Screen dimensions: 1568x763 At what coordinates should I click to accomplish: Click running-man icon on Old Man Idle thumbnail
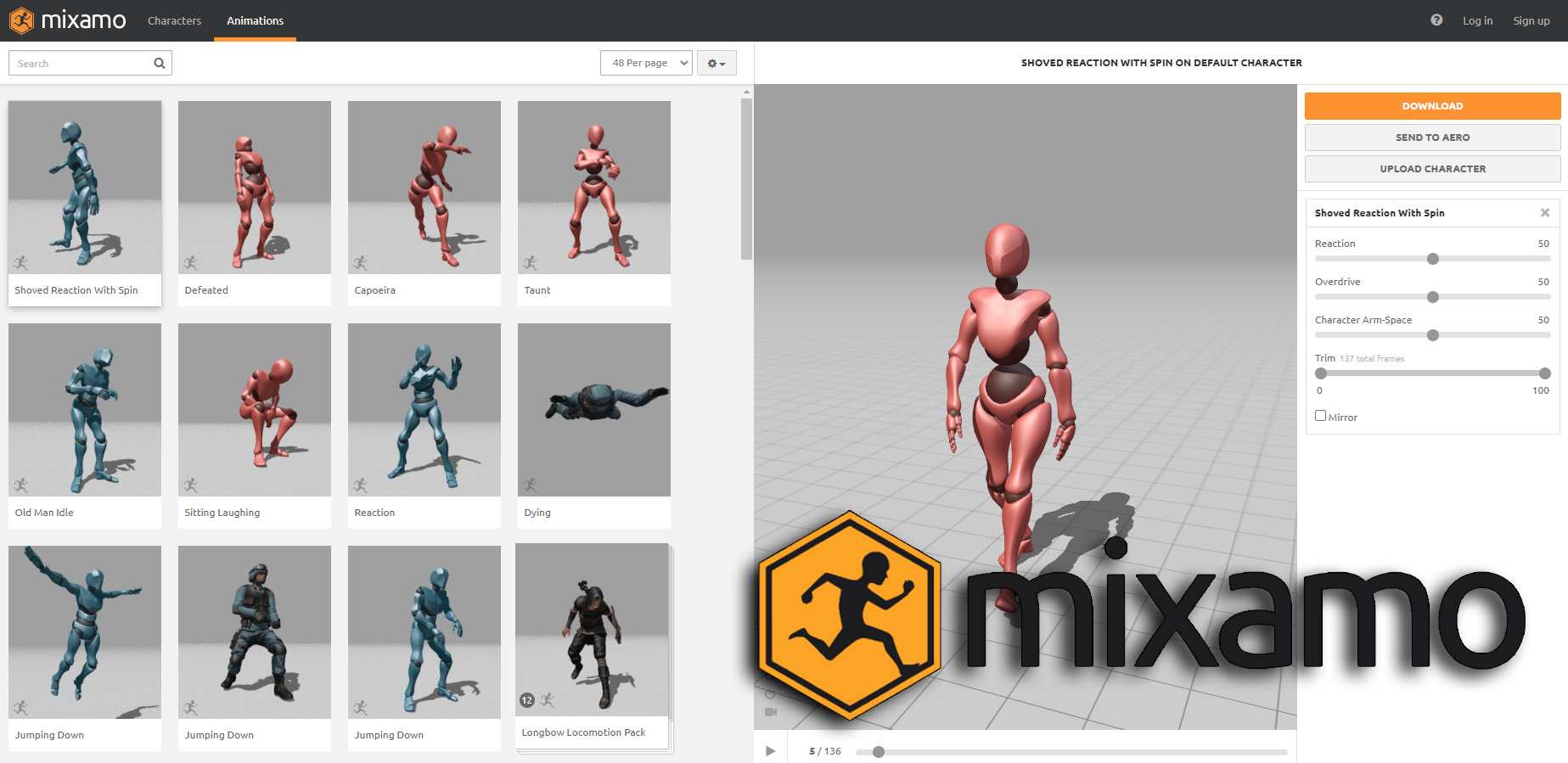tap(20, 485)
